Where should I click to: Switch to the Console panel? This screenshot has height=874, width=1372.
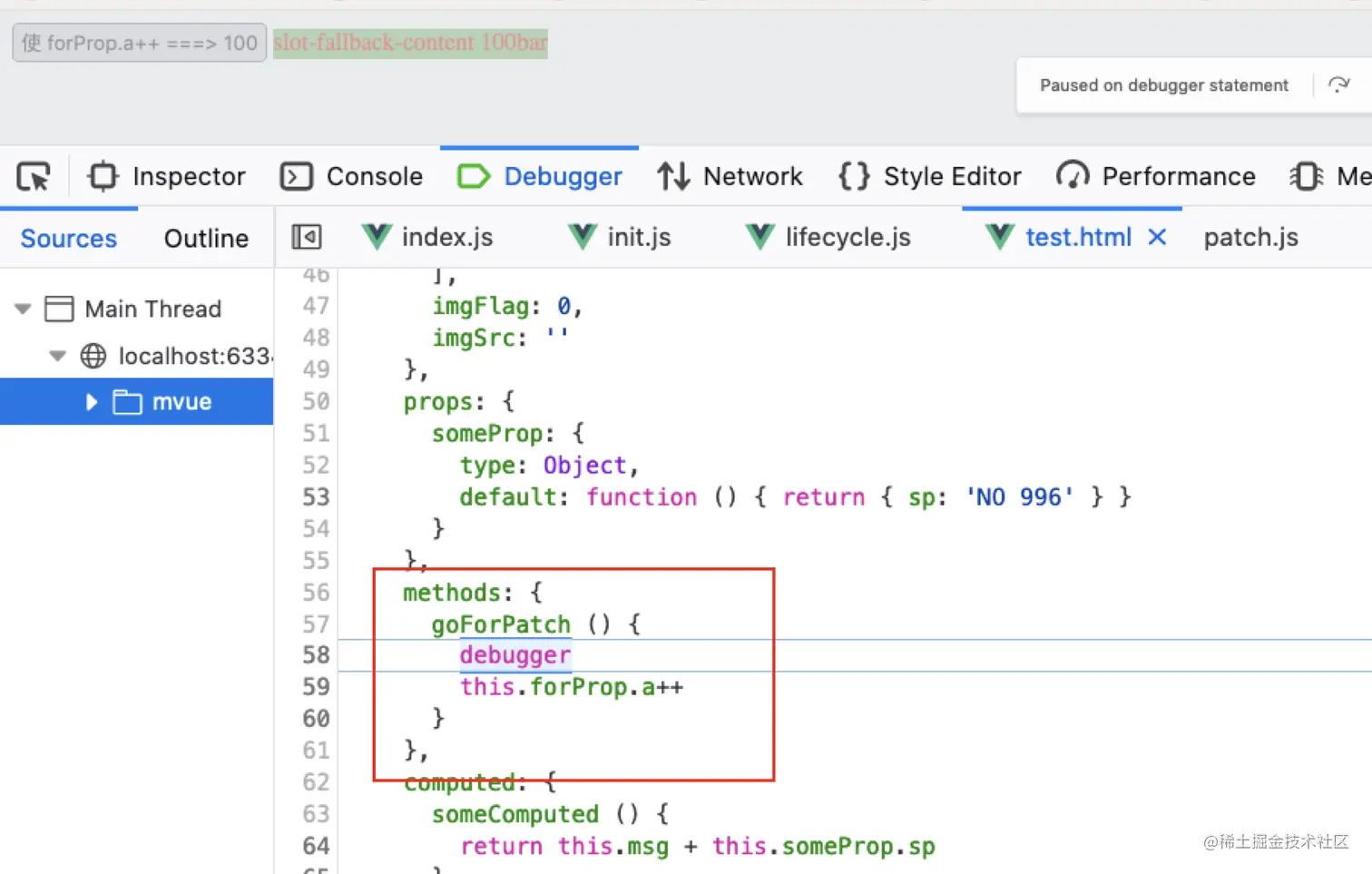351,176
